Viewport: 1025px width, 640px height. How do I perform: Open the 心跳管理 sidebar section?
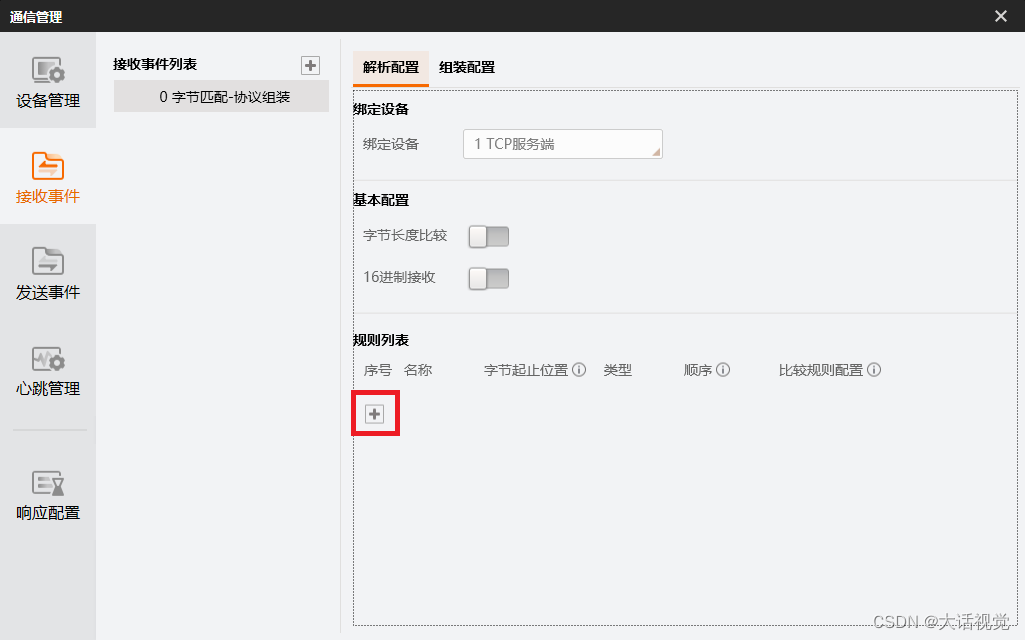point(48,369)
